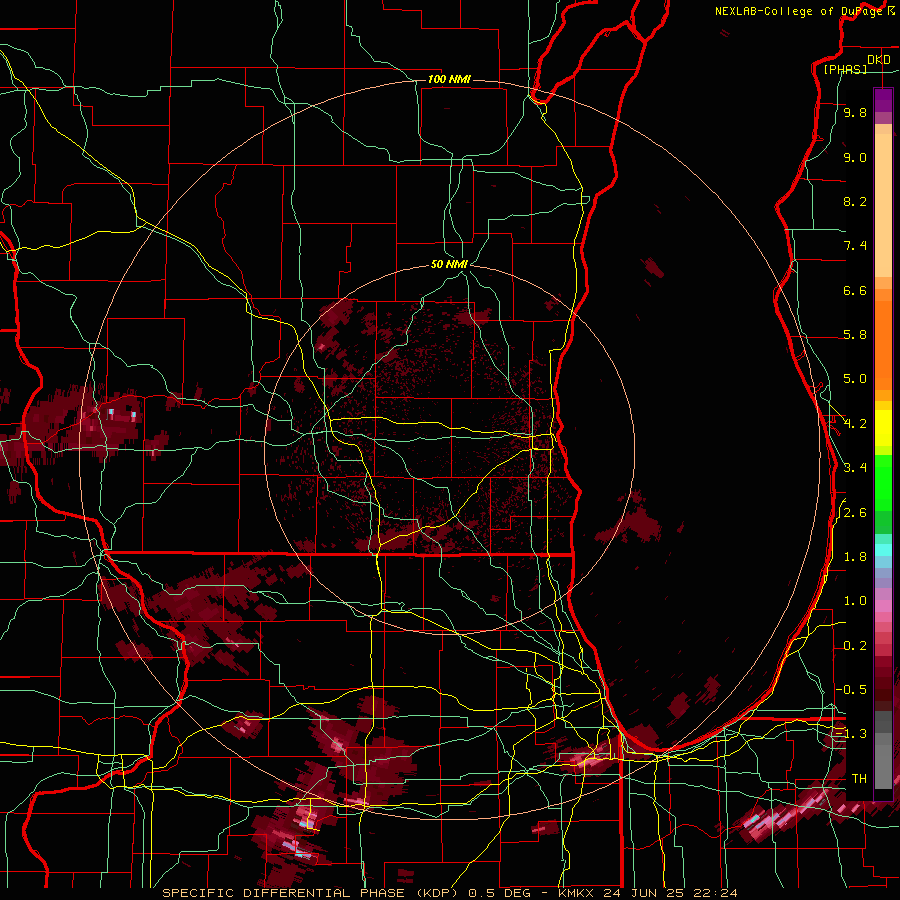
Task: Click the 50 NMI range ring label
Action: [x=449, y=264]
